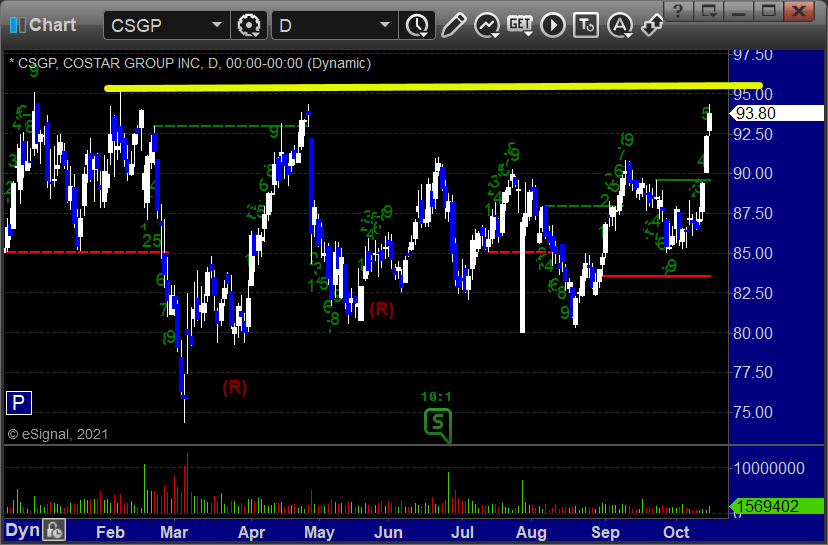Image resolution: width=828 pixels, height=545 pixels.
Task: Click the P button on the chart
Action: click(x=18, y=403)
